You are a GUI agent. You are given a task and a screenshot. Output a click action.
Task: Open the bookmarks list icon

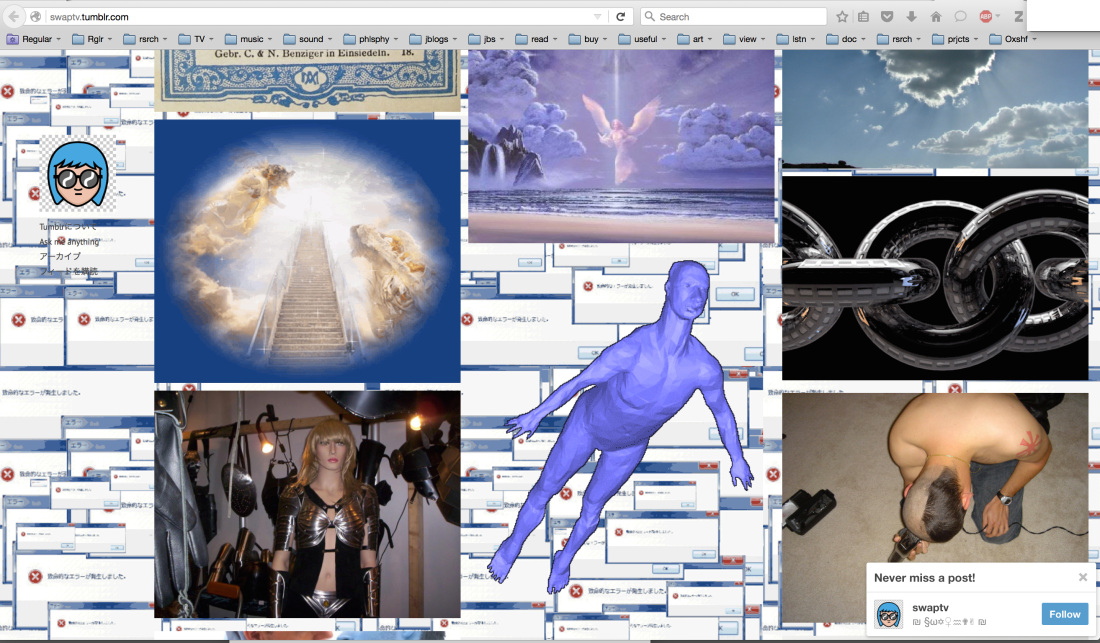[863, 17]
